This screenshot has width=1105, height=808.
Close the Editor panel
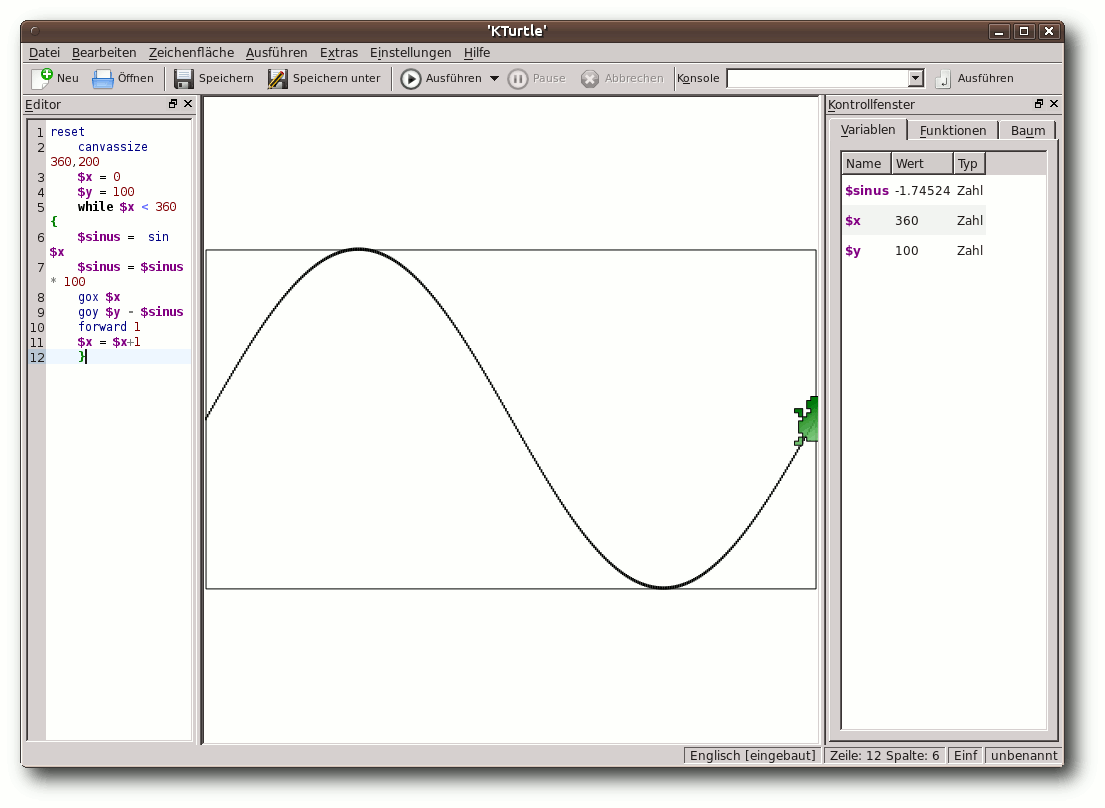pyautogui.click(x=188, y=104)
